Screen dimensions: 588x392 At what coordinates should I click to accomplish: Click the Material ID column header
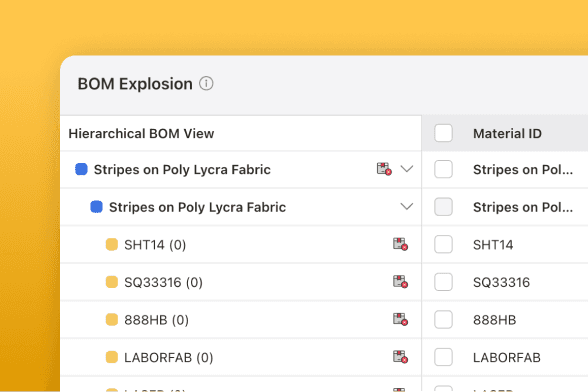click(507, 134)
